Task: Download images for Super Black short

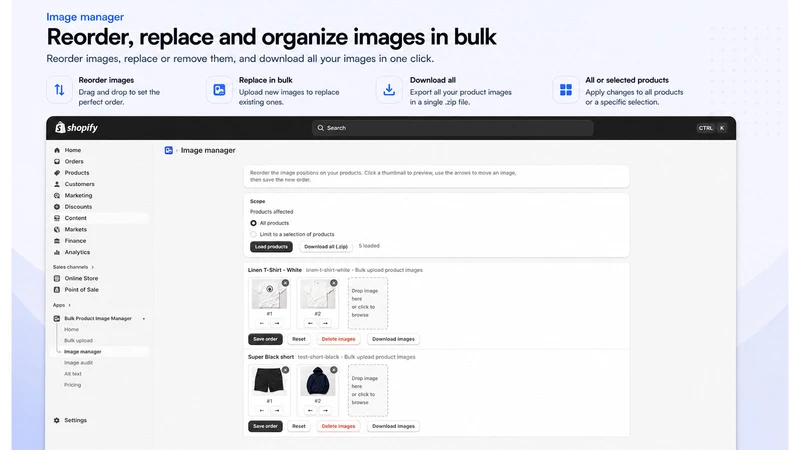Action: point(393,427)
